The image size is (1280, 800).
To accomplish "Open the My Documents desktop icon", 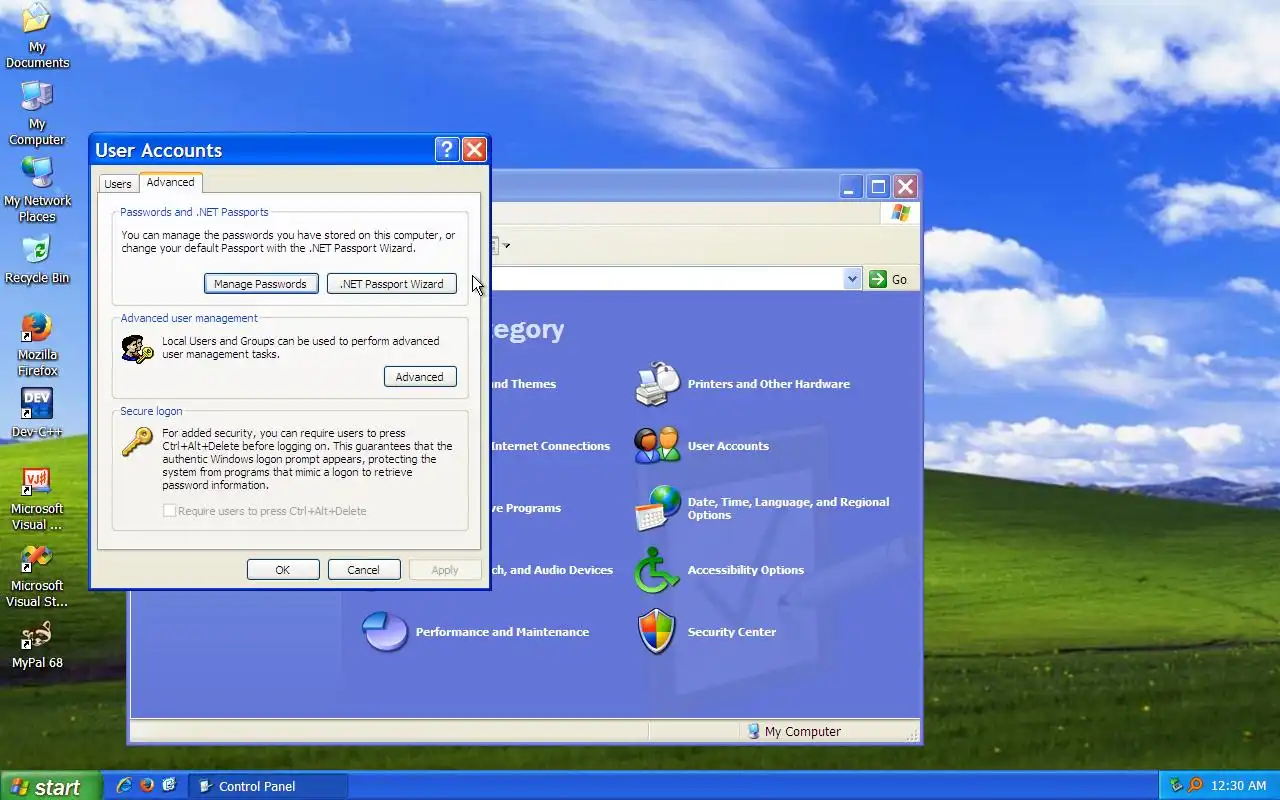I will click(x=37, y=36).
